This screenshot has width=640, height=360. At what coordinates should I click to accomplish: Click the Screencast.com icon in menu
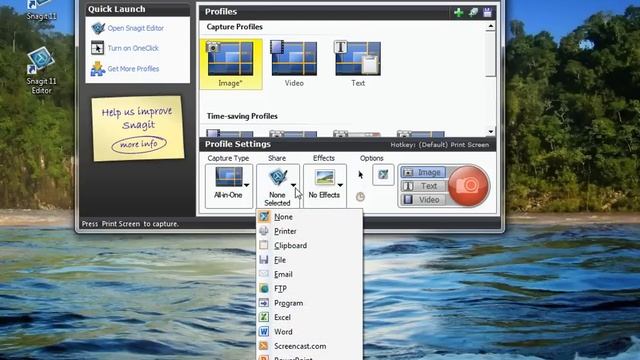(x=264, y=346)
